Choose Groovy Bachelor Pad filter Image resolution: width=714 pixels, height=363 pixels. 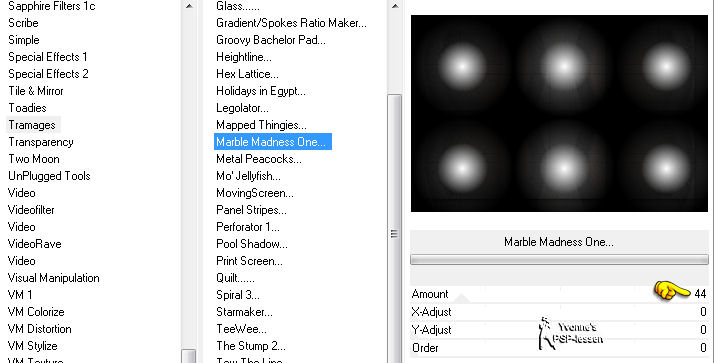coord(271,40)
